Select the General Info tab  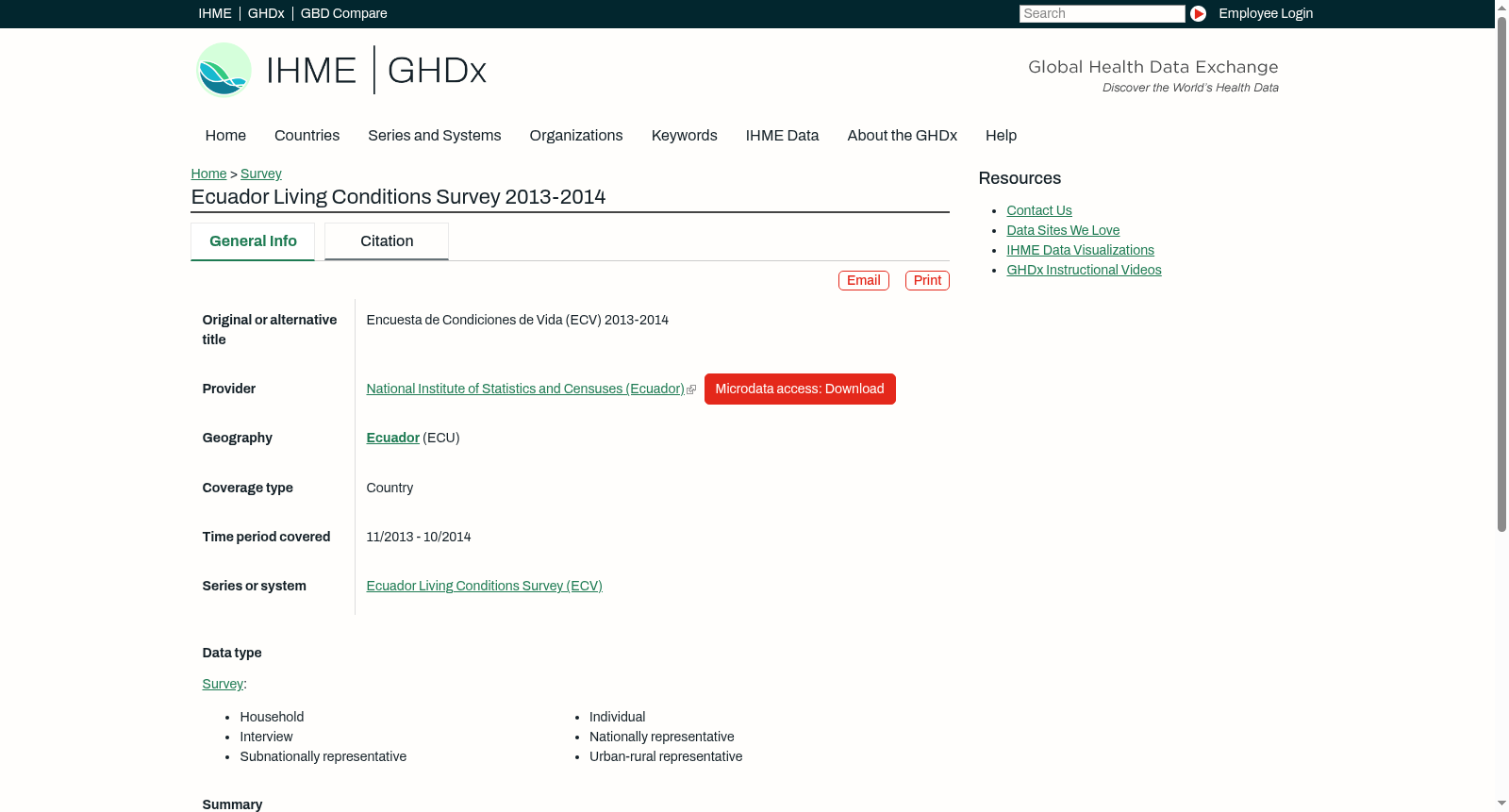click(x=253, y=241)
